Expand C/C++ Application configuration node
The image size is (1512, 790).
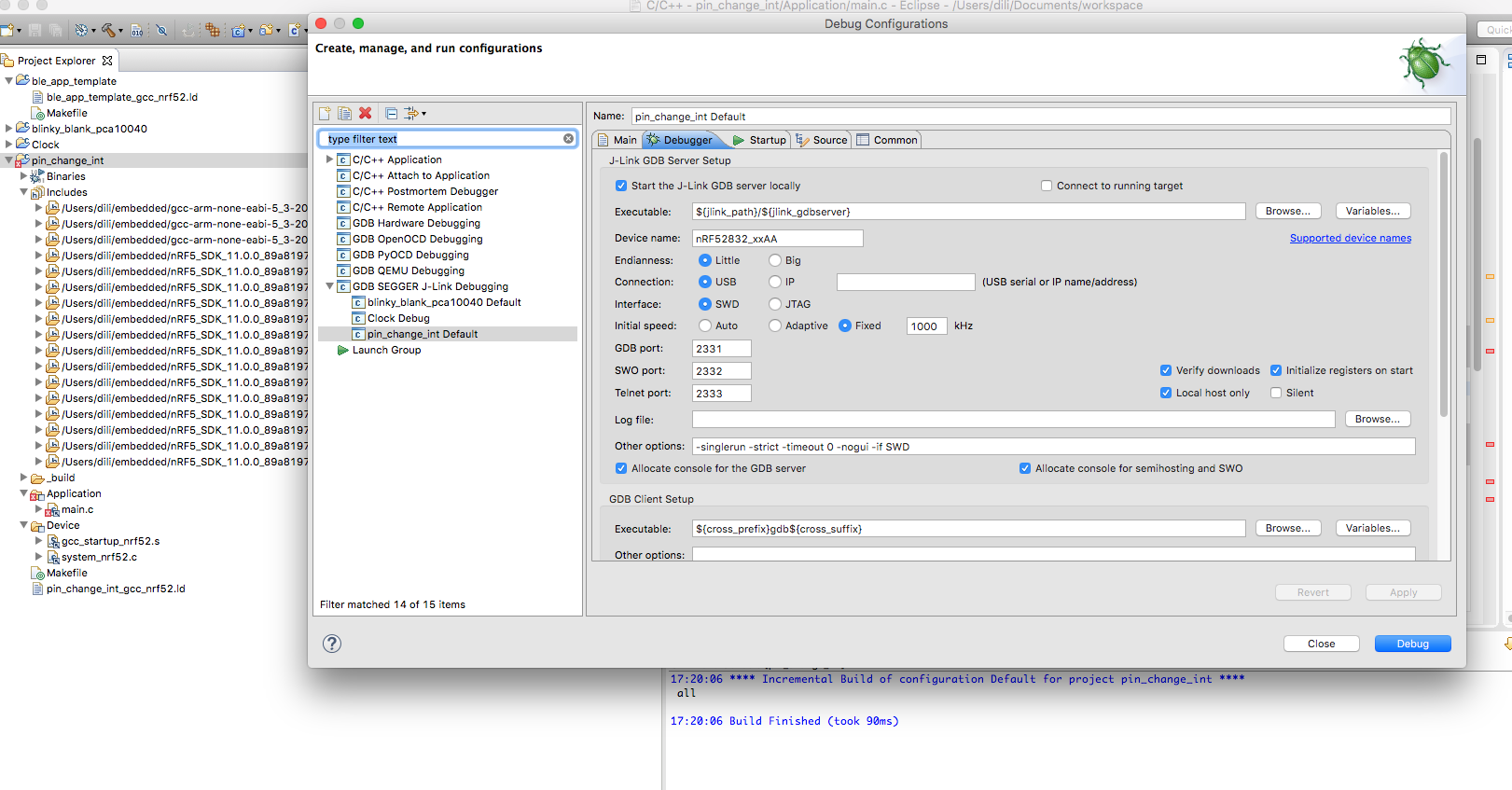(329, 159)
